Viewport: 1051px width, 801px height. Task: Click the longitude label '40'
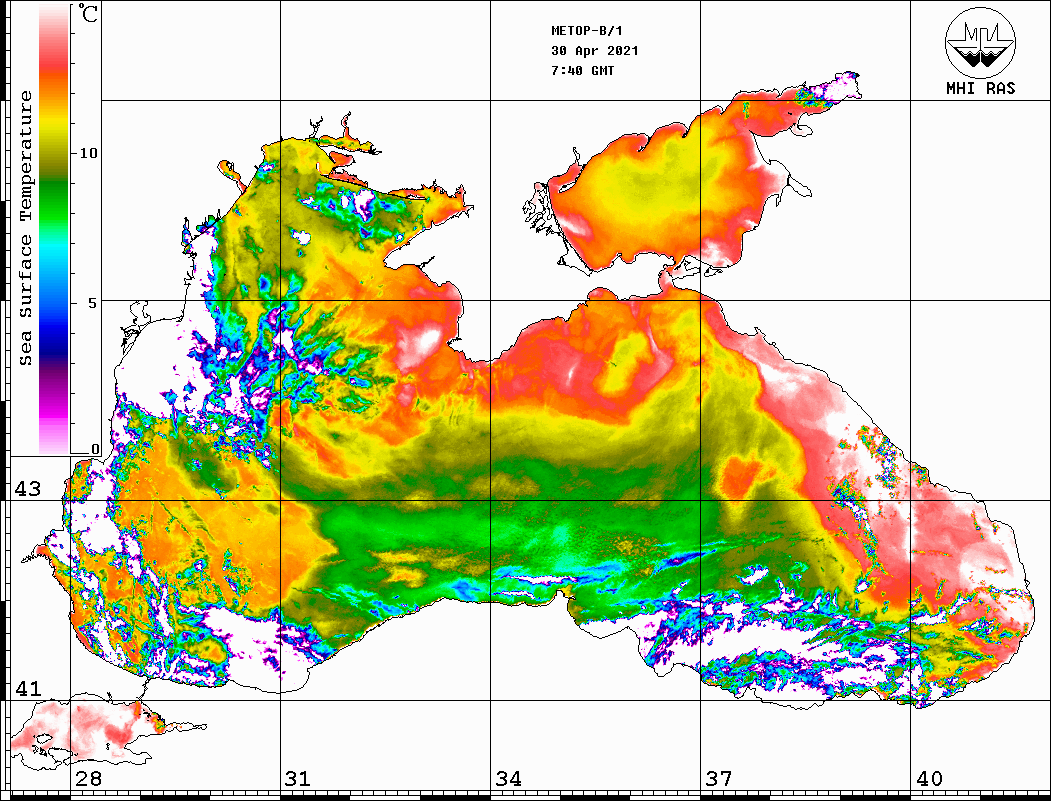pyautogui.click(x=929, y=778)
